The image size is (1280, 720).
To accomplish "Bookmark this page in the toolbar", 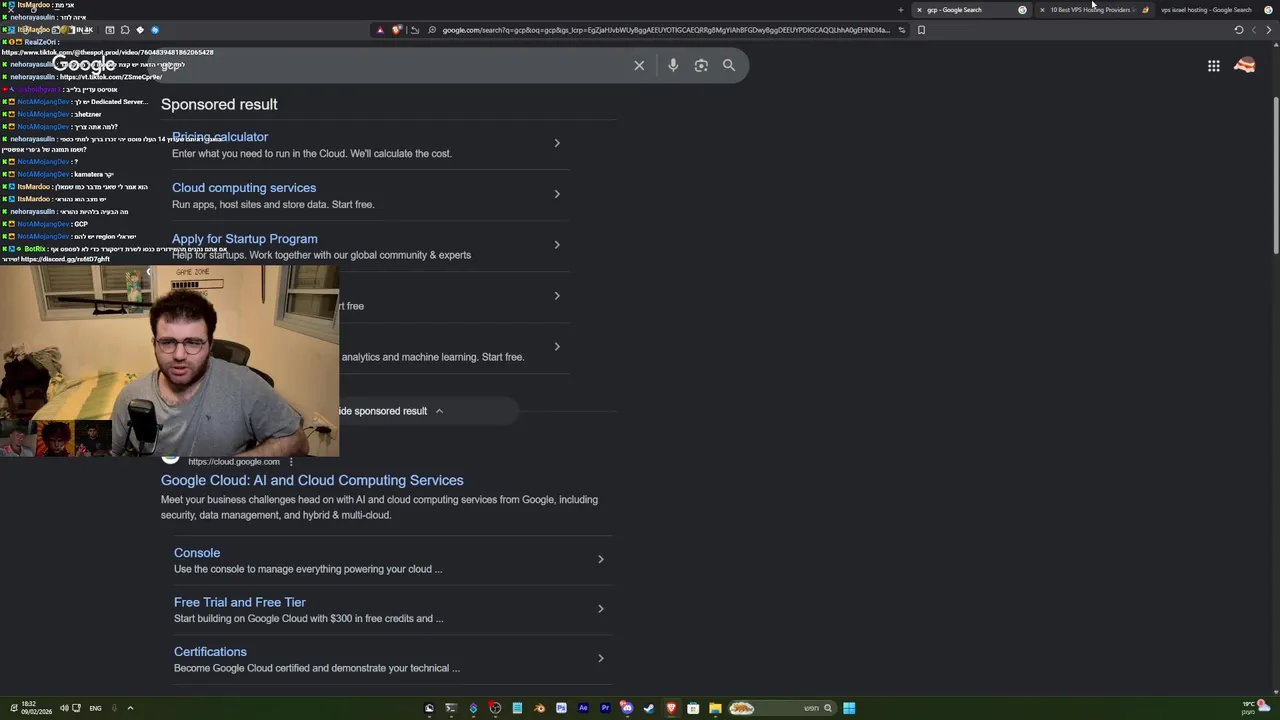I will pyautogui.click(x=921, y=30).
